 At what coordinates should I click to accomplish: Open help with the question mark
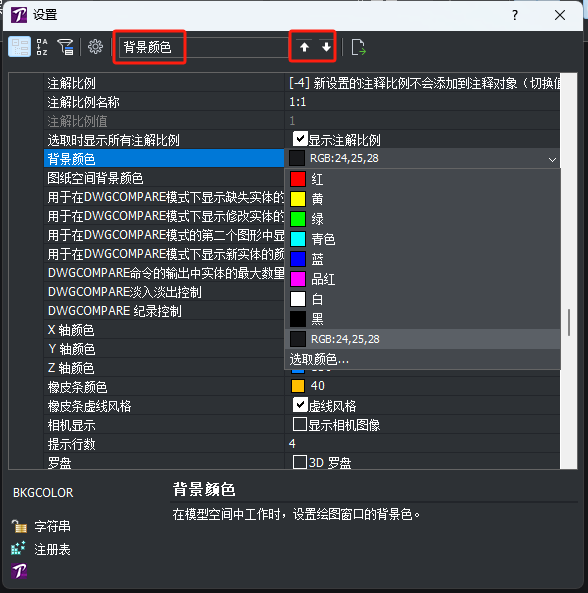coord(515,15)
